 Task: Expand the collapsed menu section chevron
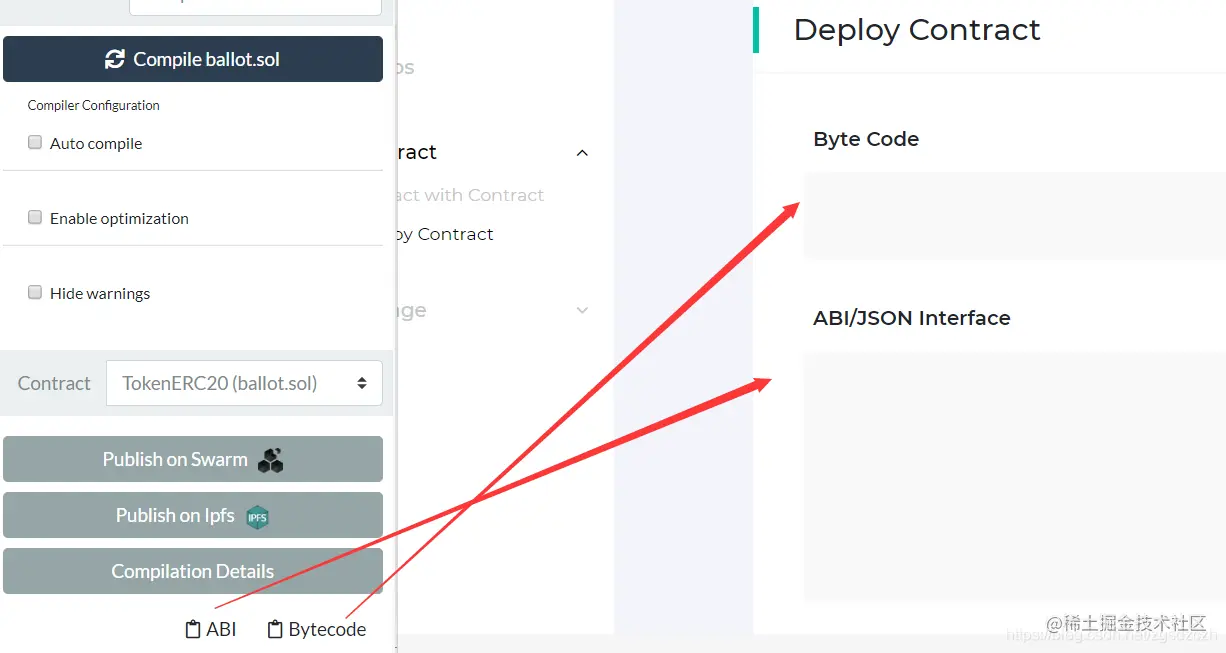[x=582, y=311]
